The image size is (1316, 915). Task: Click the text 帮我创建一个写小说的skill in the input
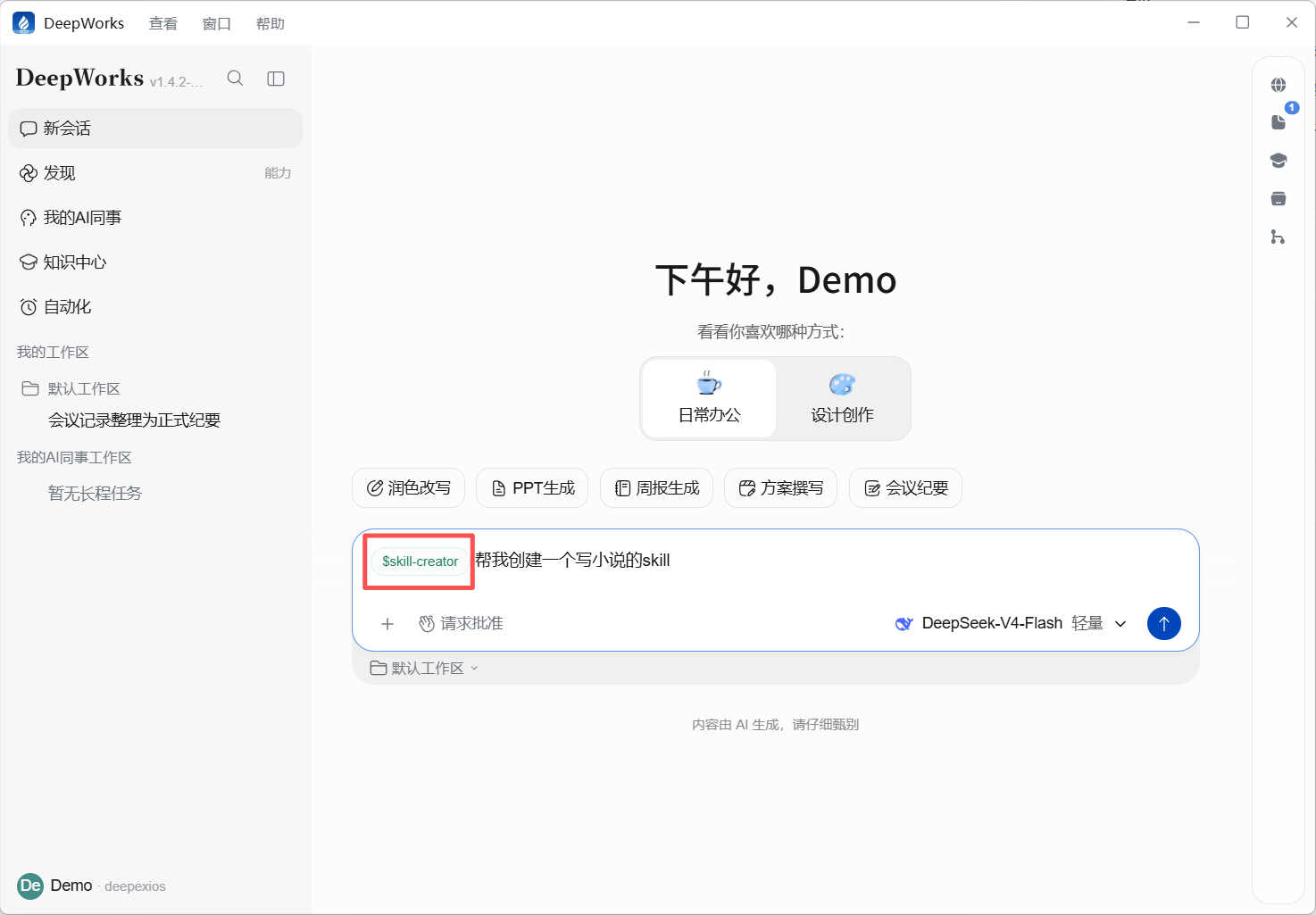572,561
